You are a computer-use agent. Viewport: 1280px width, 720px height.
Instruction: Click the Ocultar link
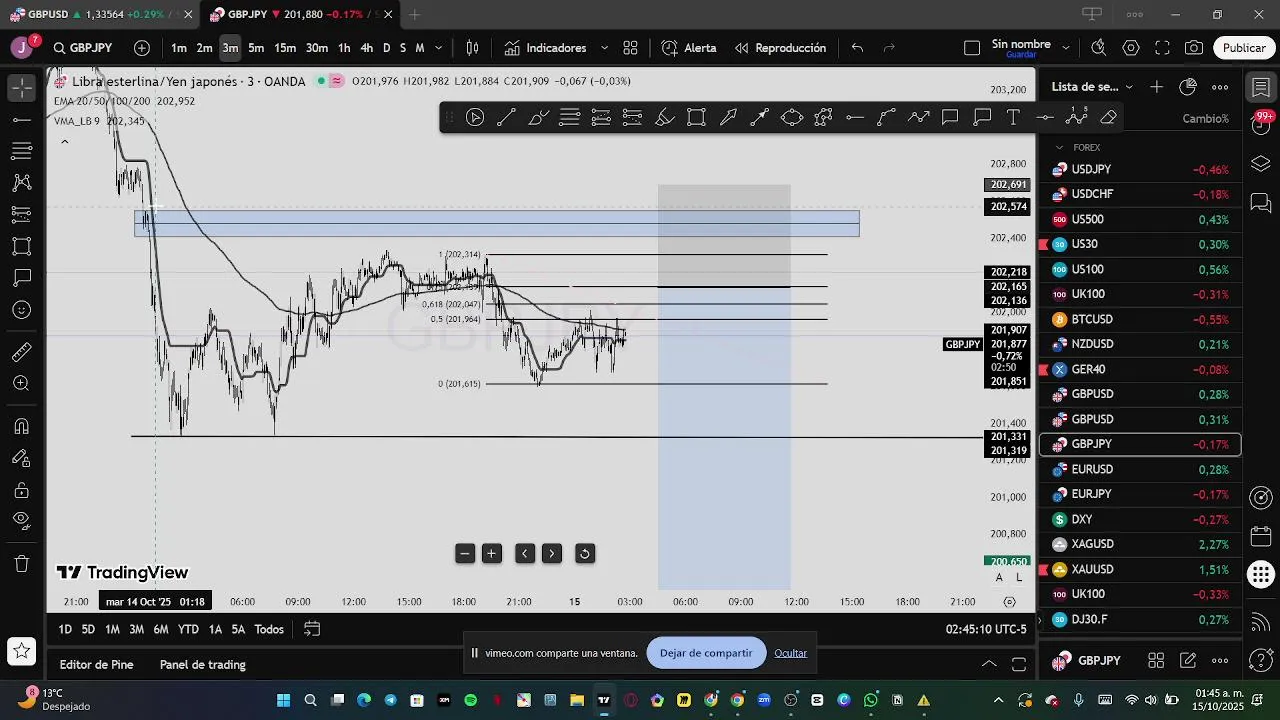click(790, 653)
